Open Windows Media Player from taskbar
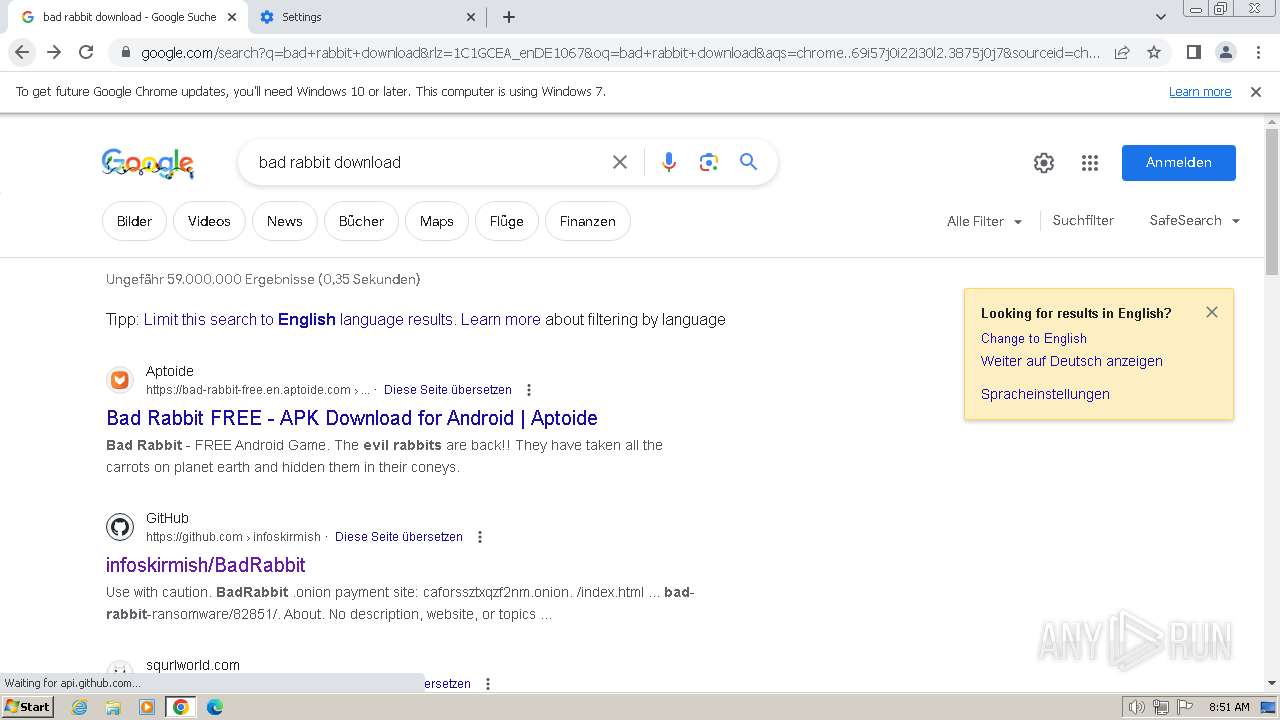Screen dimensions: 1280x720 click(x=147, y=707)
